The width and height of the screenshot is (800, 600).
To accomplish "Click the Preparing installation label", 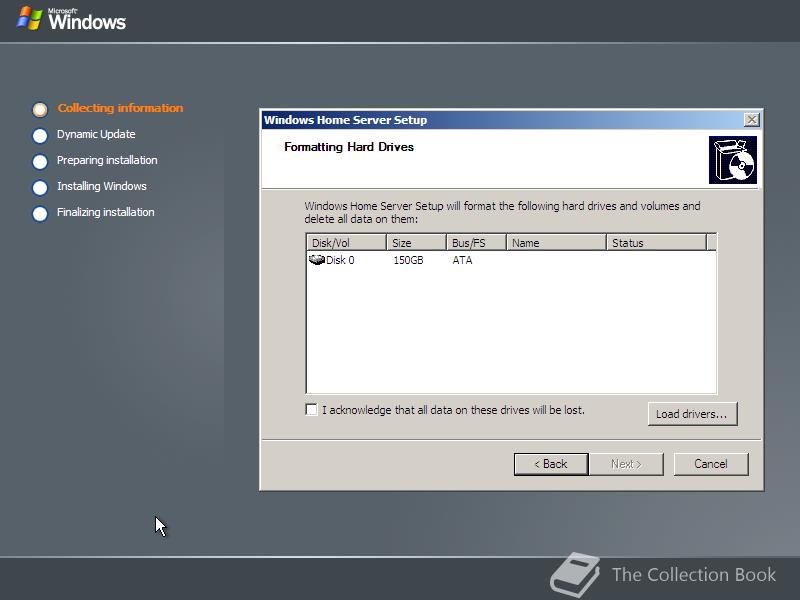I will [107, 160].
